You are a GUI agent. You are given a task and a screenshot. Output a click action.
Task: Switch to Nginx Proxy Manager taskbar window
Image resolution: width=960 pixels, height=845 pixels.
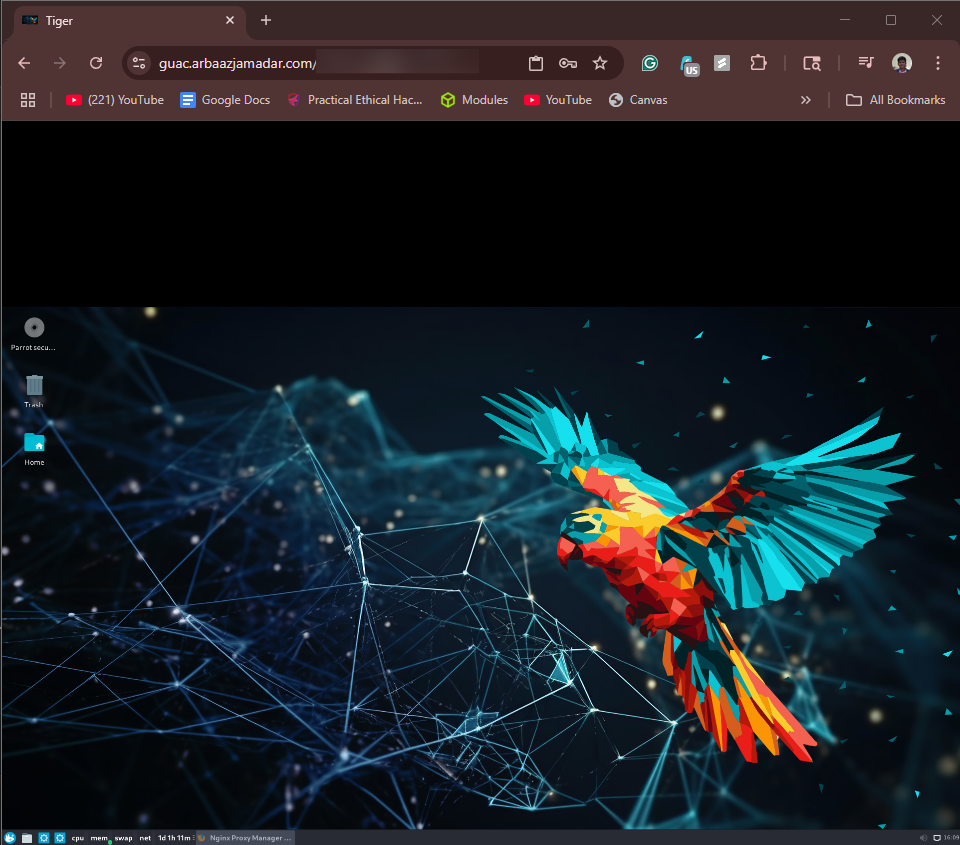(x=245, y=837)
